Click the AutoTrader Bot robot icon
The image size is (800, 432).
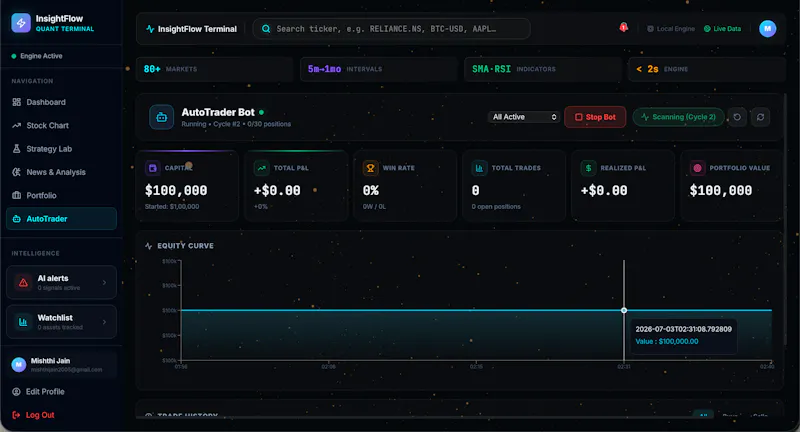pos(162,117)
